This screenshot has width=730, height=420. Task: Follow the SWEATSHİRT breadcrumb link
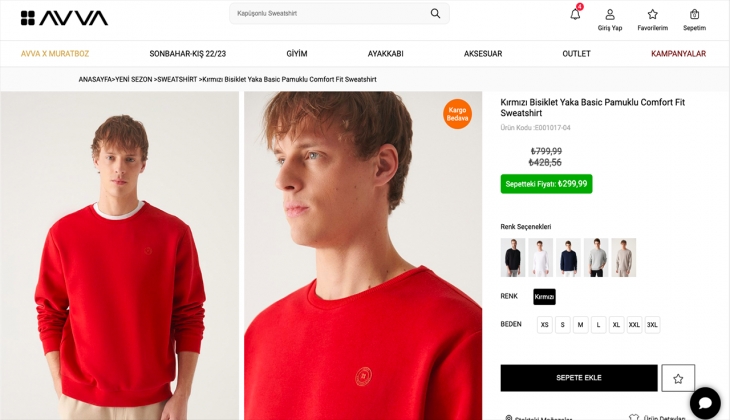coord(177,79)
